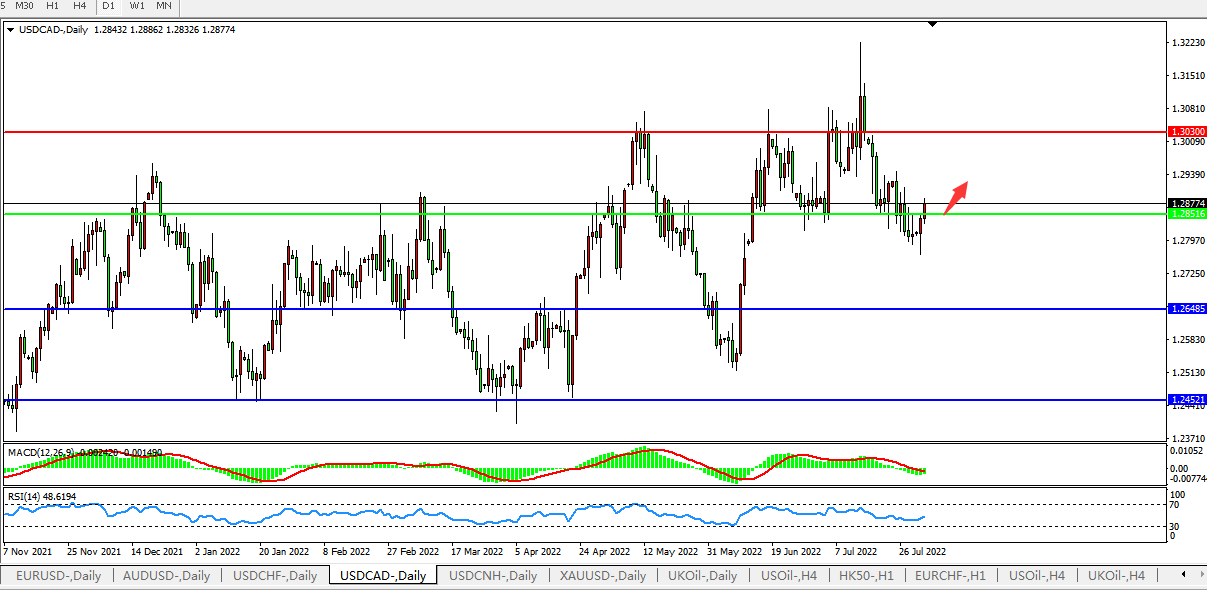Click the green 1.28516 price level label
Screen dimensions: 1207x590
click(1187, 214)
